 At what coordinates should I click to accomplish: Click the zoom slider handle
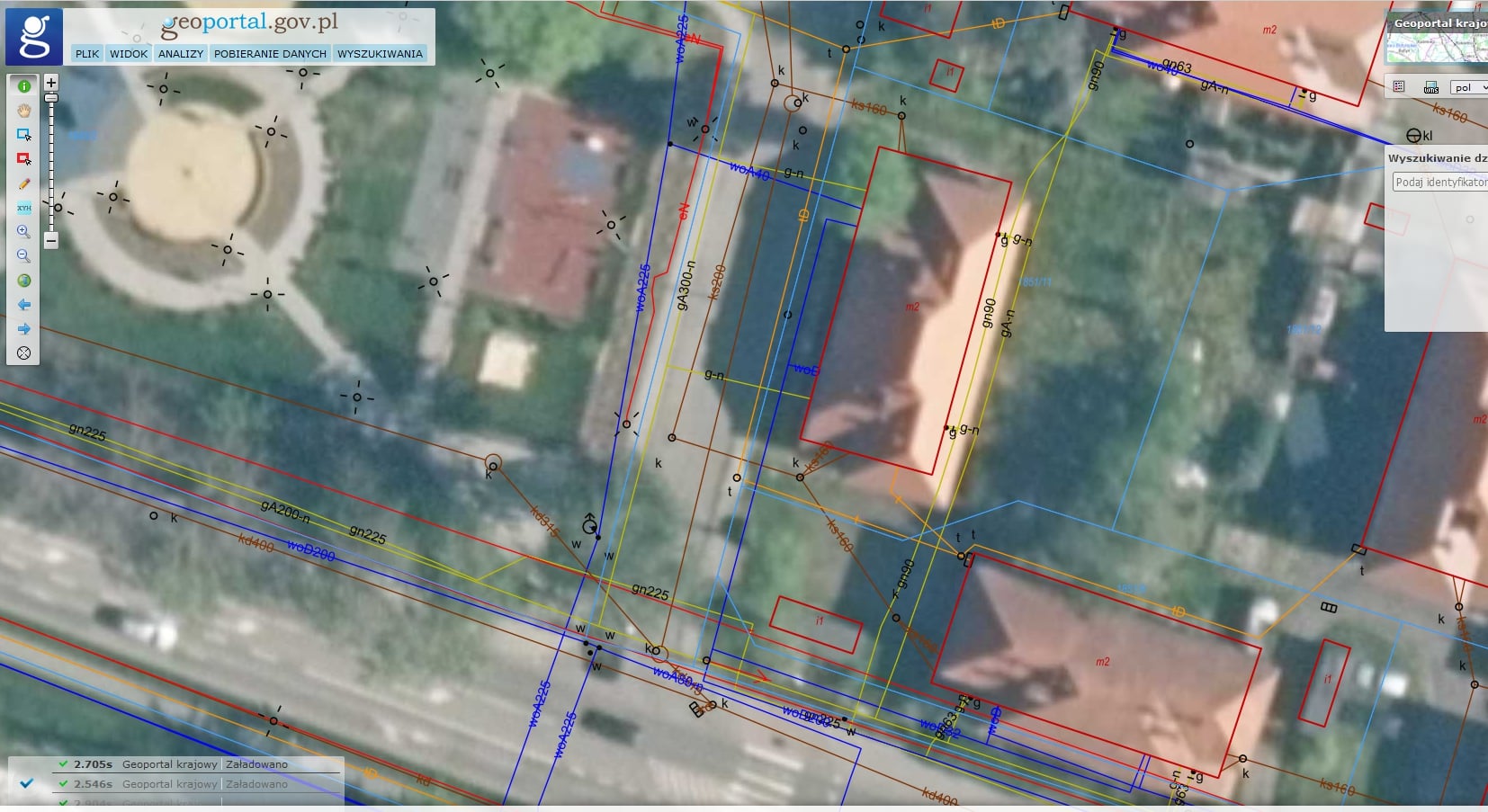51,97
